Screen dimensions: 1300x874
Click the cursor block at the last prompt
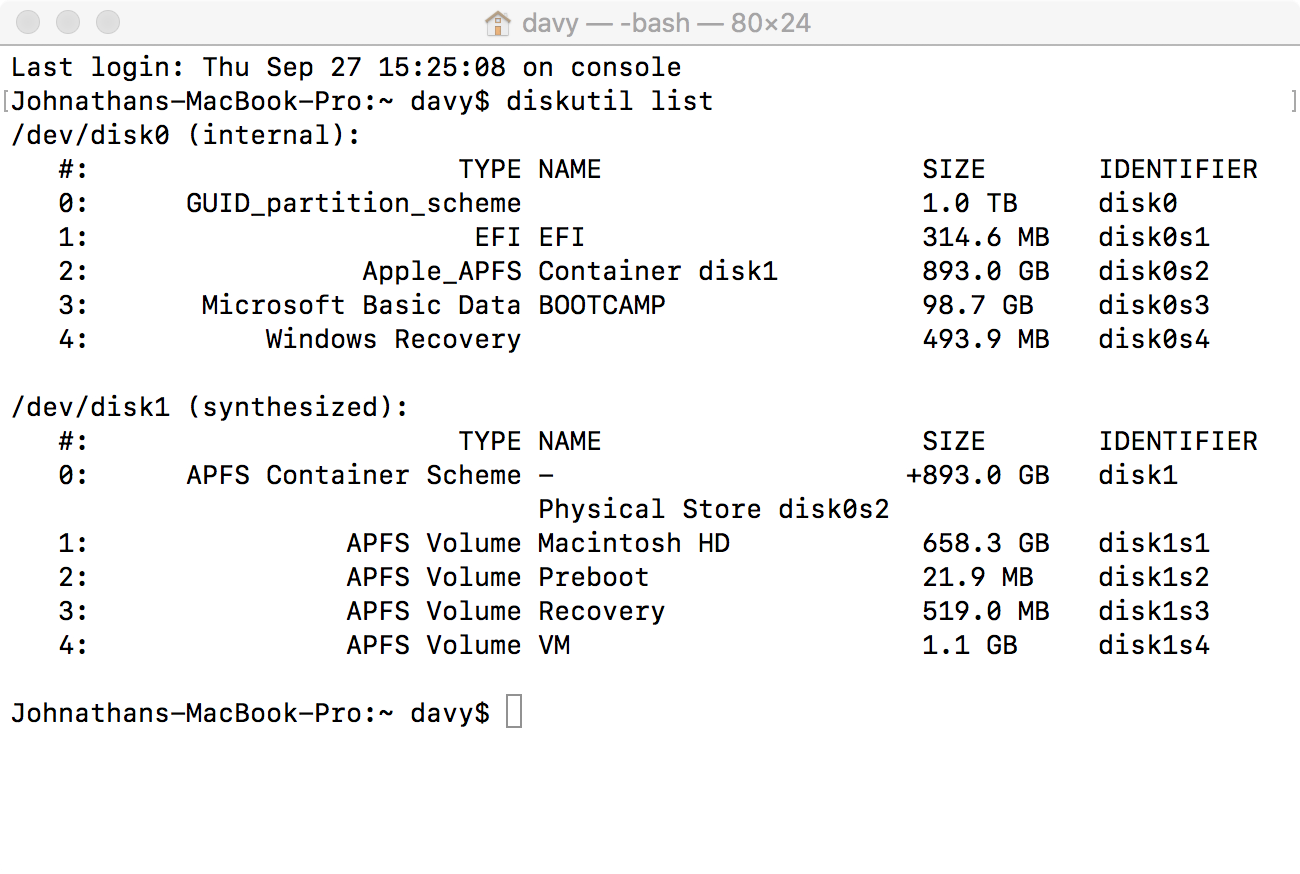514,713
